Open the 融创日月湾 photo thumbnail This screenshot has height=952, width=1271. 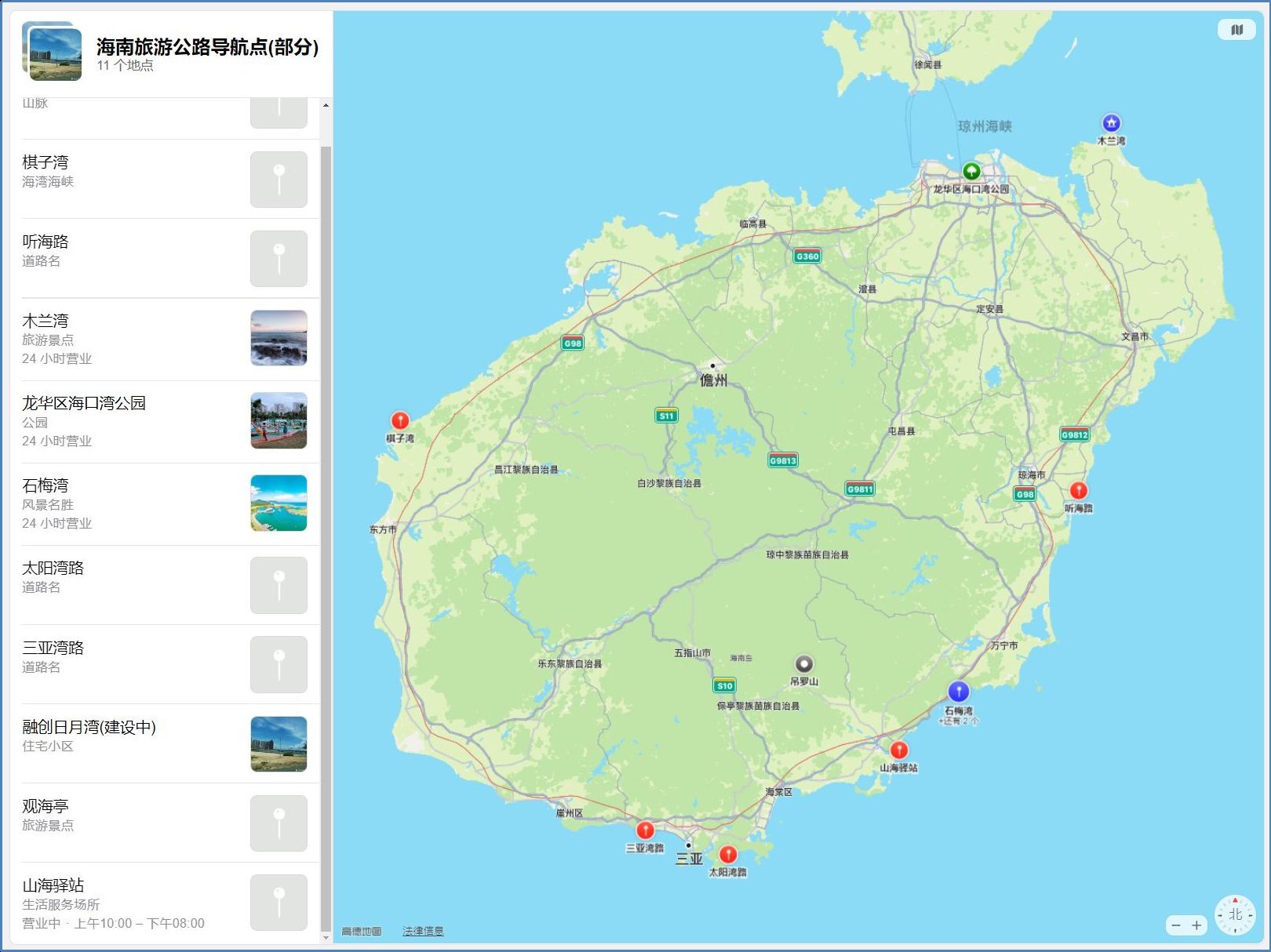(279, 744)
